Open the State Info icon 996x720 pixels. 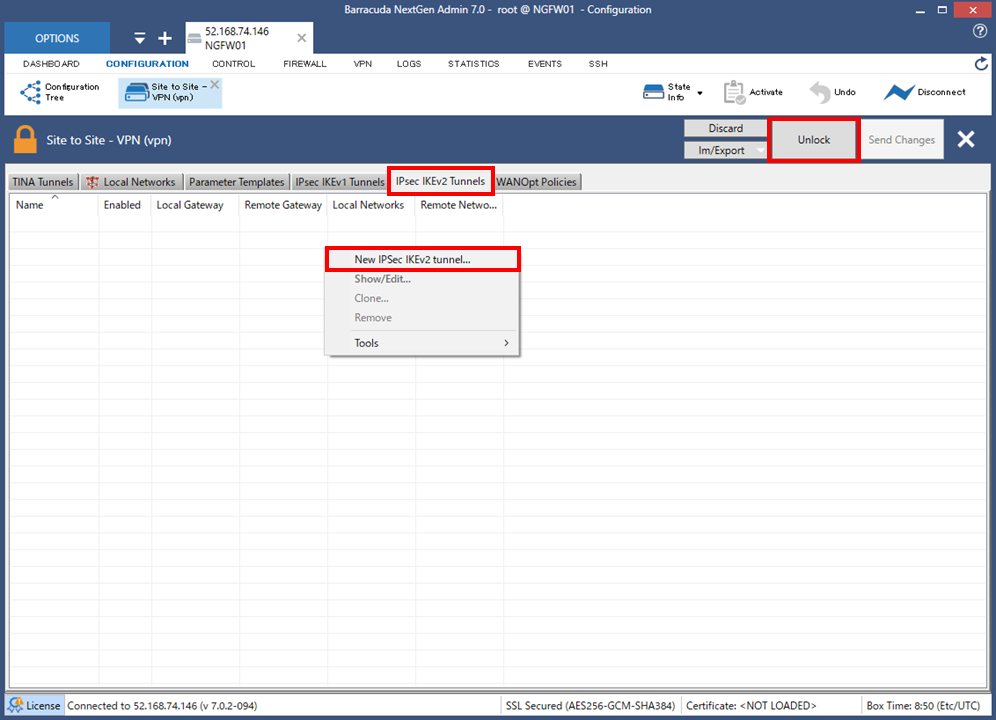pyautogui.click(x=654, y=92)
